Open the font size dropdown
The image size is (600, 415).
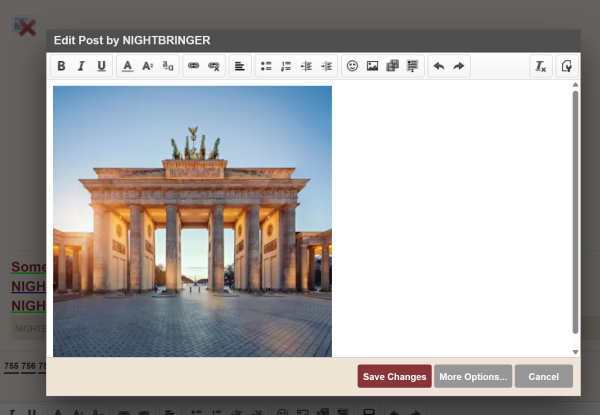coord(147,66)
